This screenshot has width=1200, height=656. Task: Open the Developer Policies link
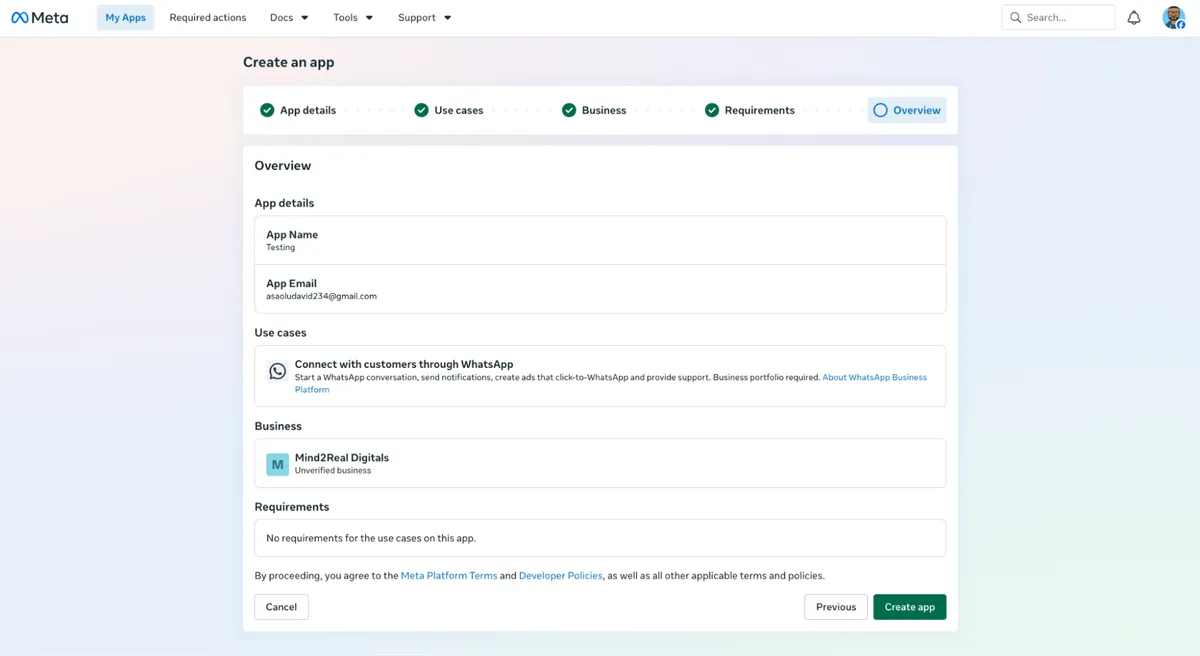pos(561,576)
